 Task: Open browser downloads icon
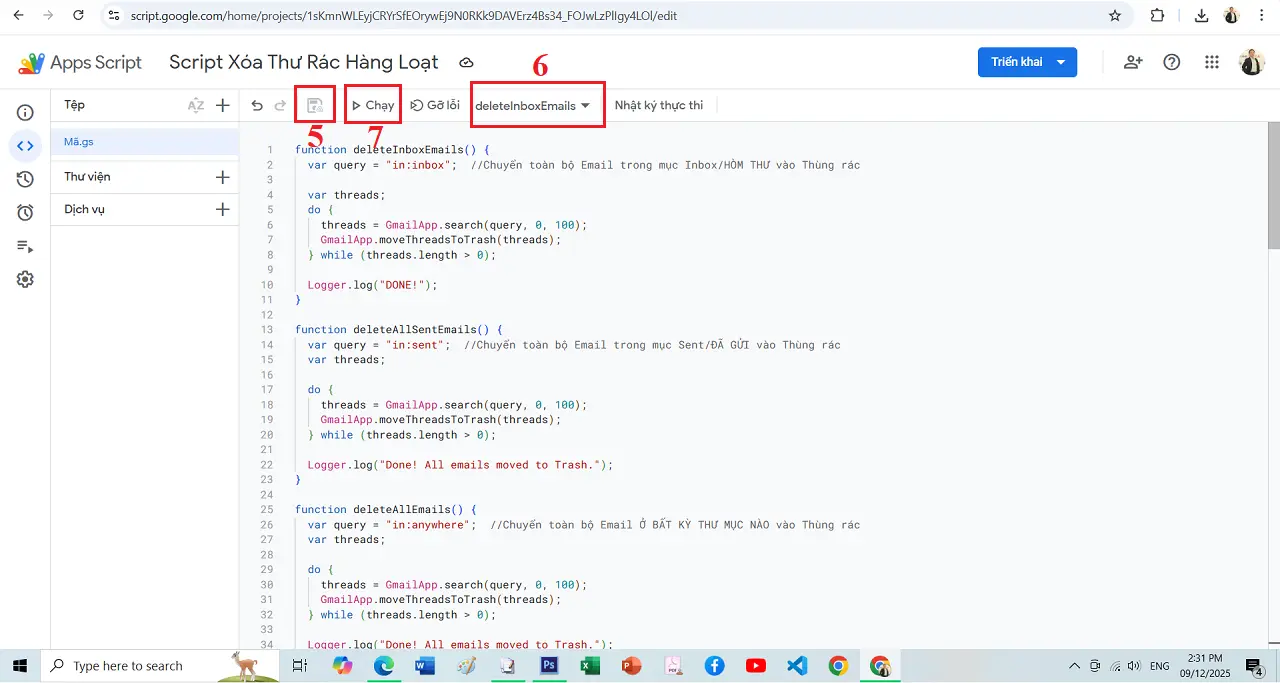point(1201,16)
